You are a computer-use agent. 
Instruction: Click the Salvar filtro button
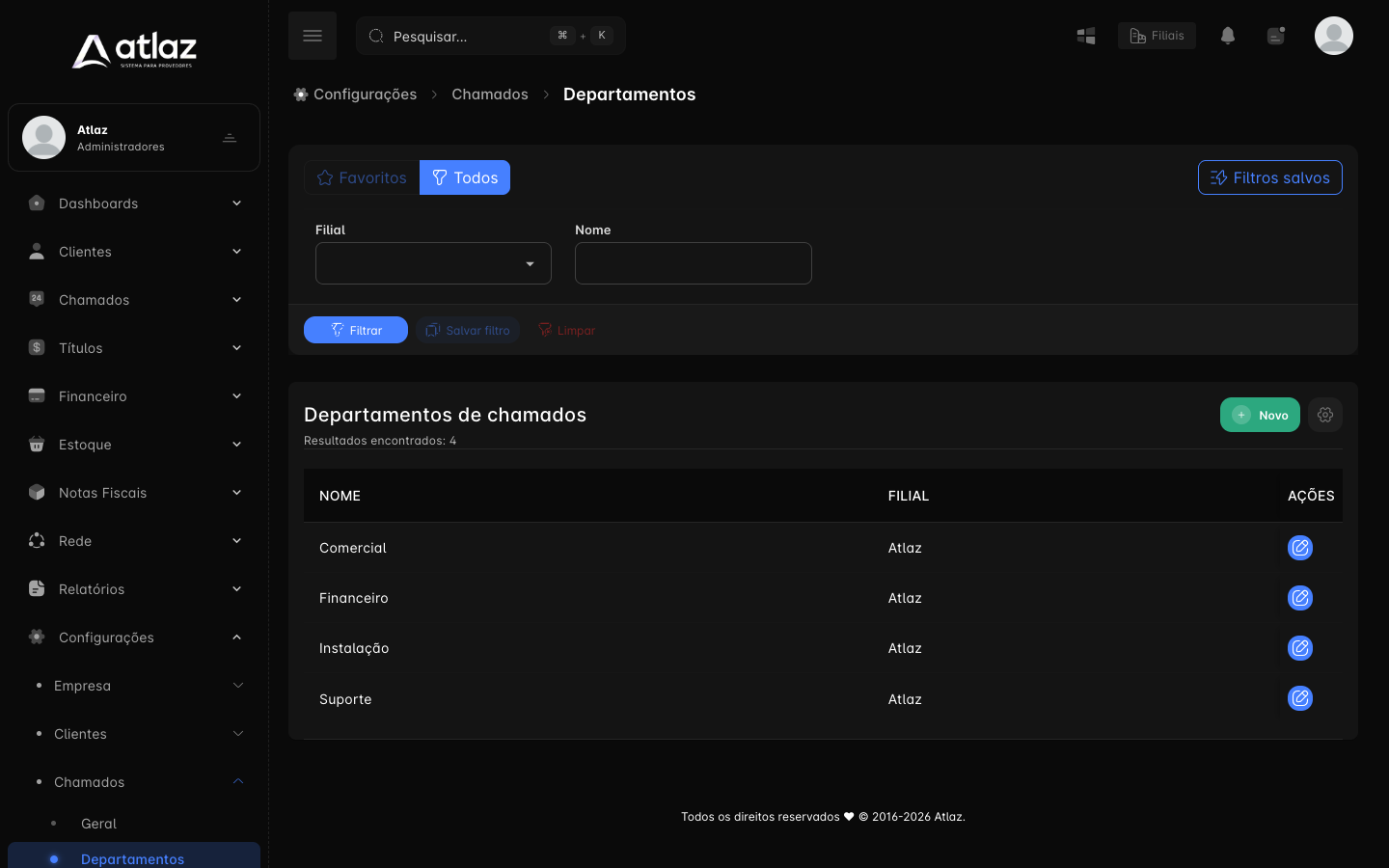pyautogui.click(x=468, y=330)
